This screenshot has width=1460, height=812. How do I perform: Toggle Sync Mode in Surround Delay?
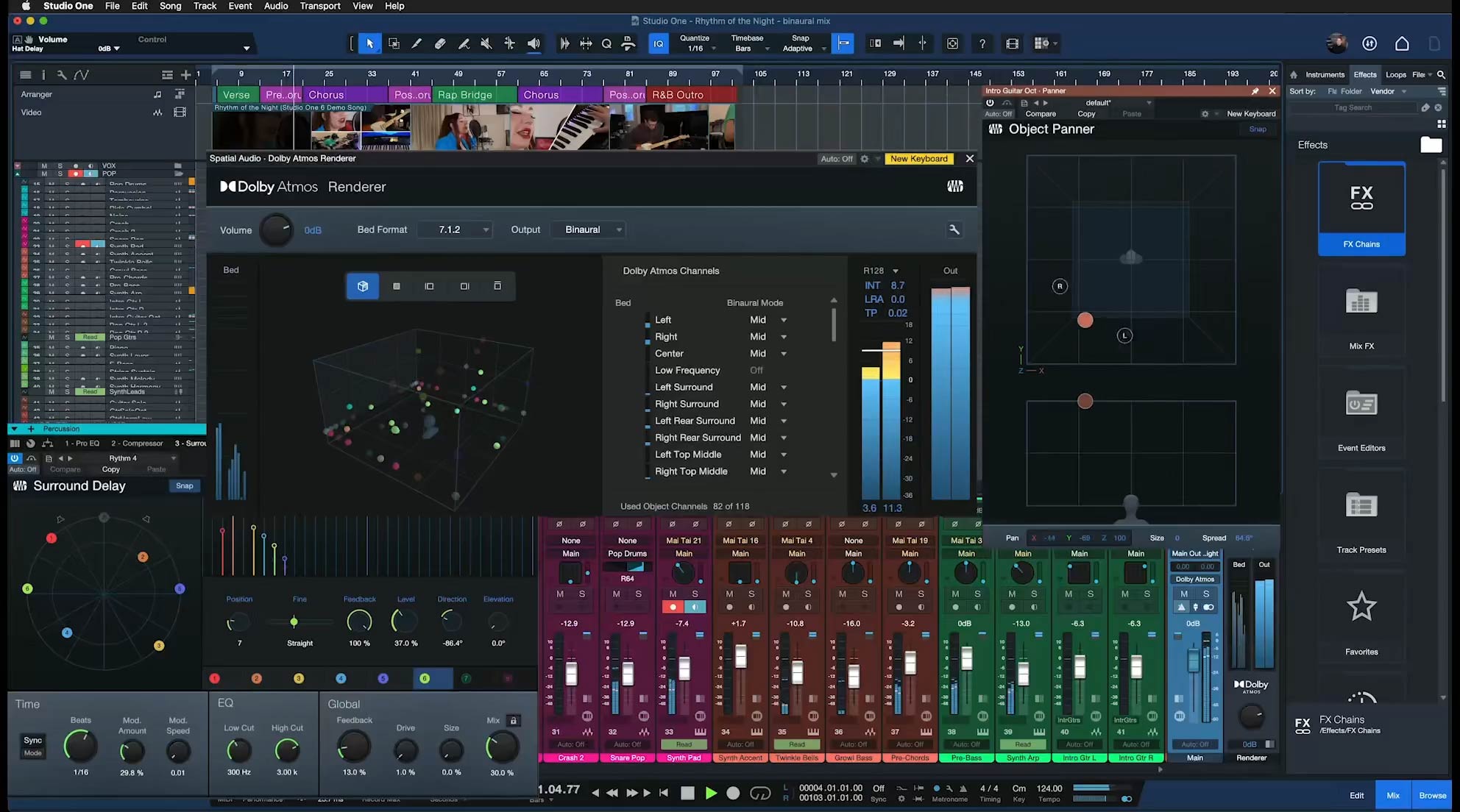[x=33, y=746]
